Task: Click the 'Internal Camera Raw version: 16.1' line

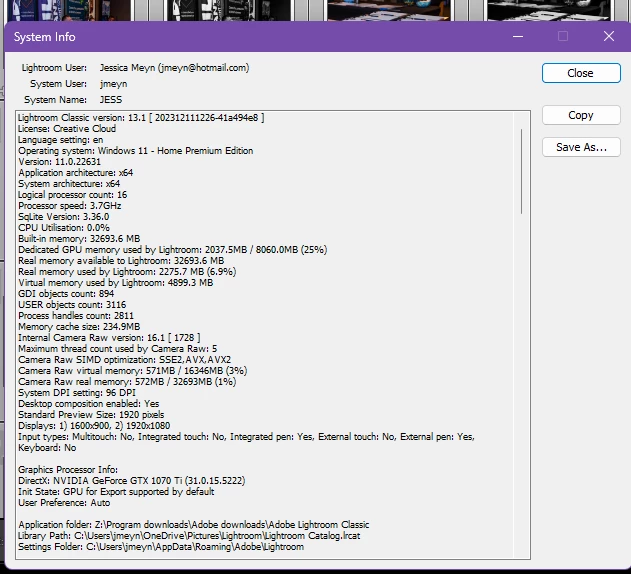Action: (109, 337)
